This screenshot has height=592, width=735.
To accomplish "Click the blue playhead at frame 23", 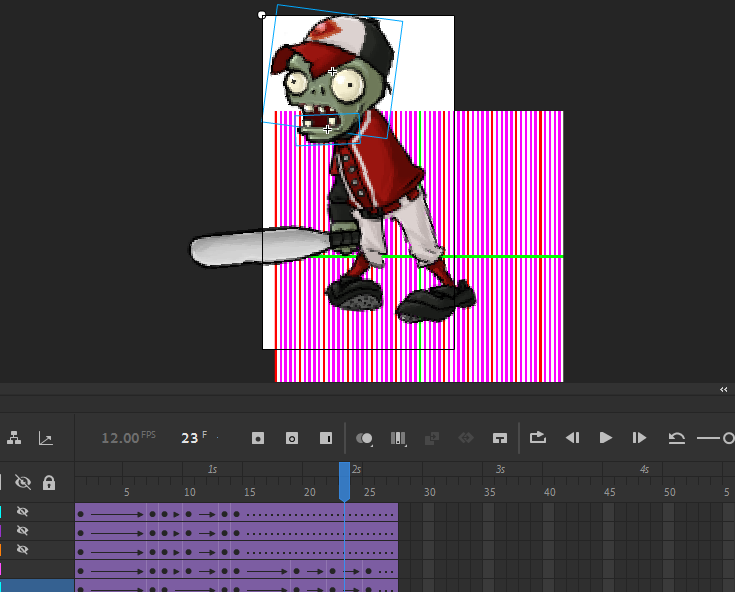I will pyautogui.click(x=345, y=481).
